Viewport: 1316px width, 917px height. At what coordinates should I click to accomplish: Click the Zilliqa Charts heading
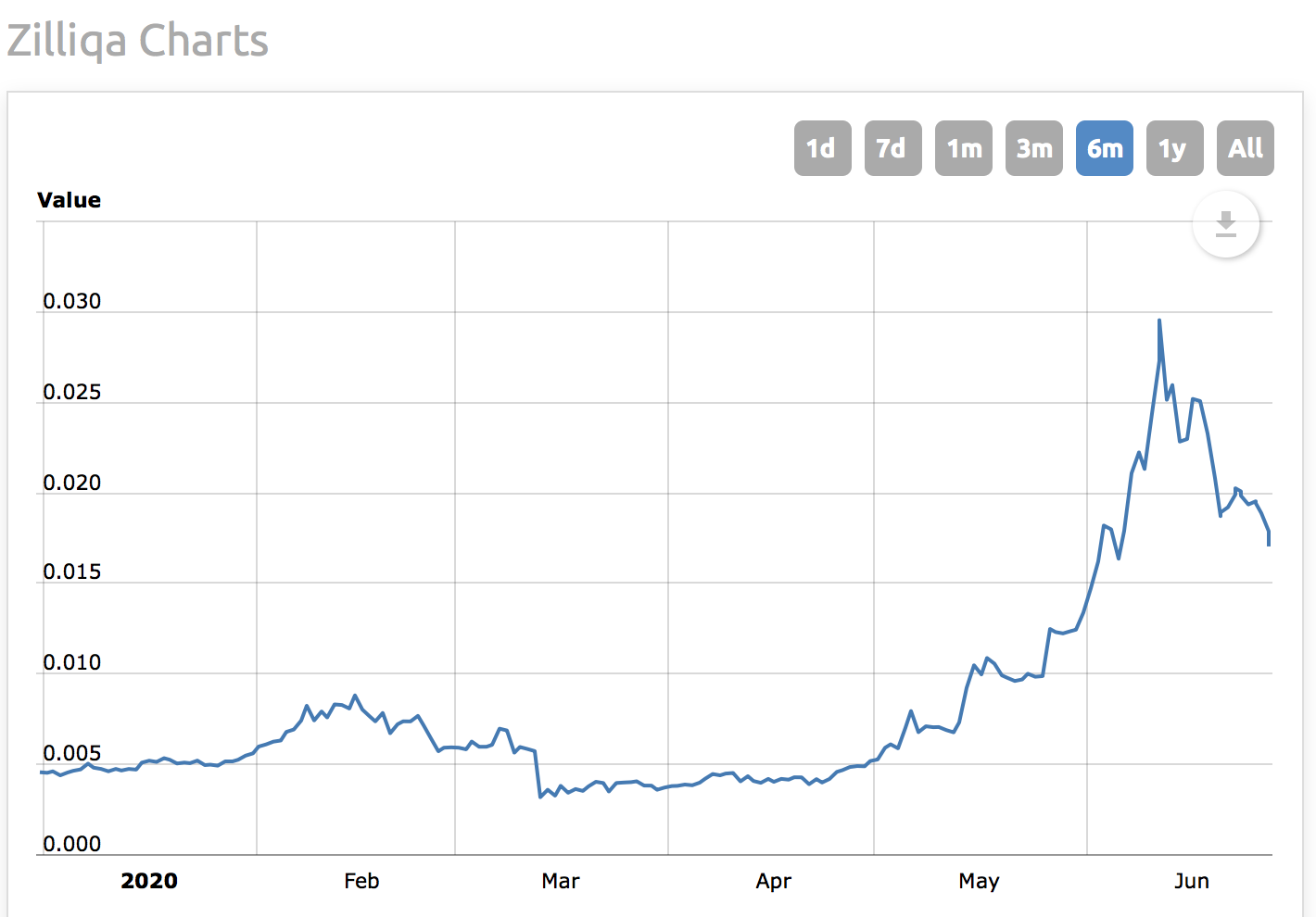137,41
